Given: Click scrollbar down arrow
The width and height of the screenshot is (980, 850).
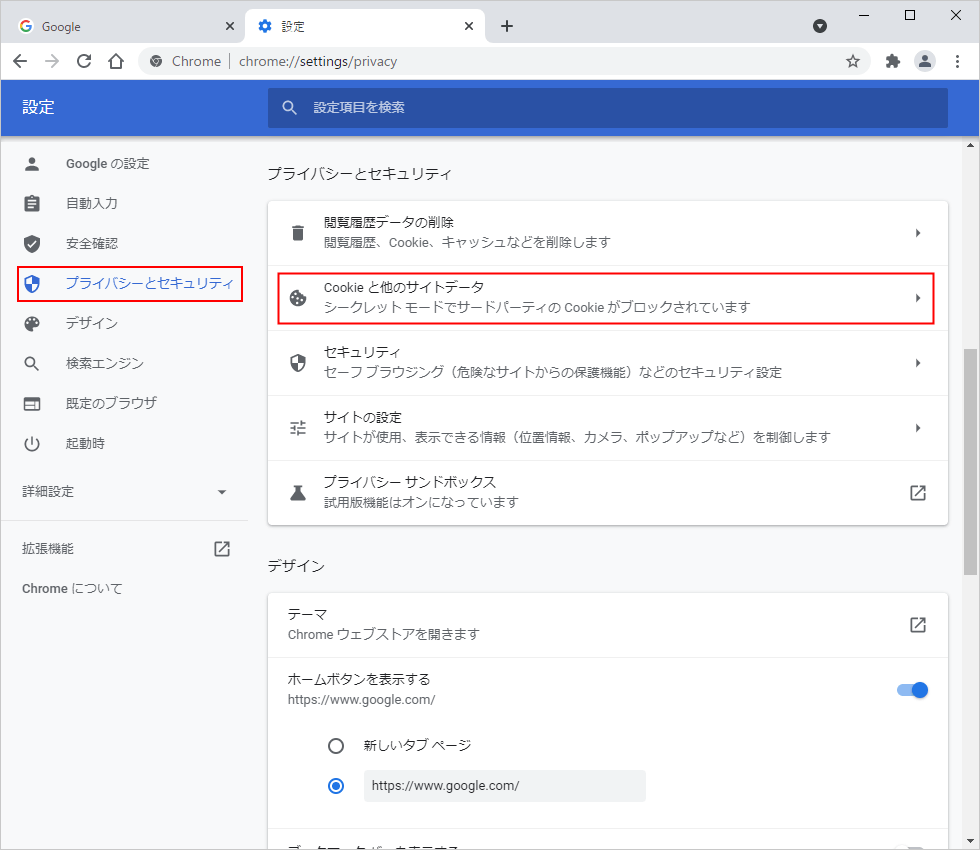Looking at the screenshot, I should tap(970, 841).
